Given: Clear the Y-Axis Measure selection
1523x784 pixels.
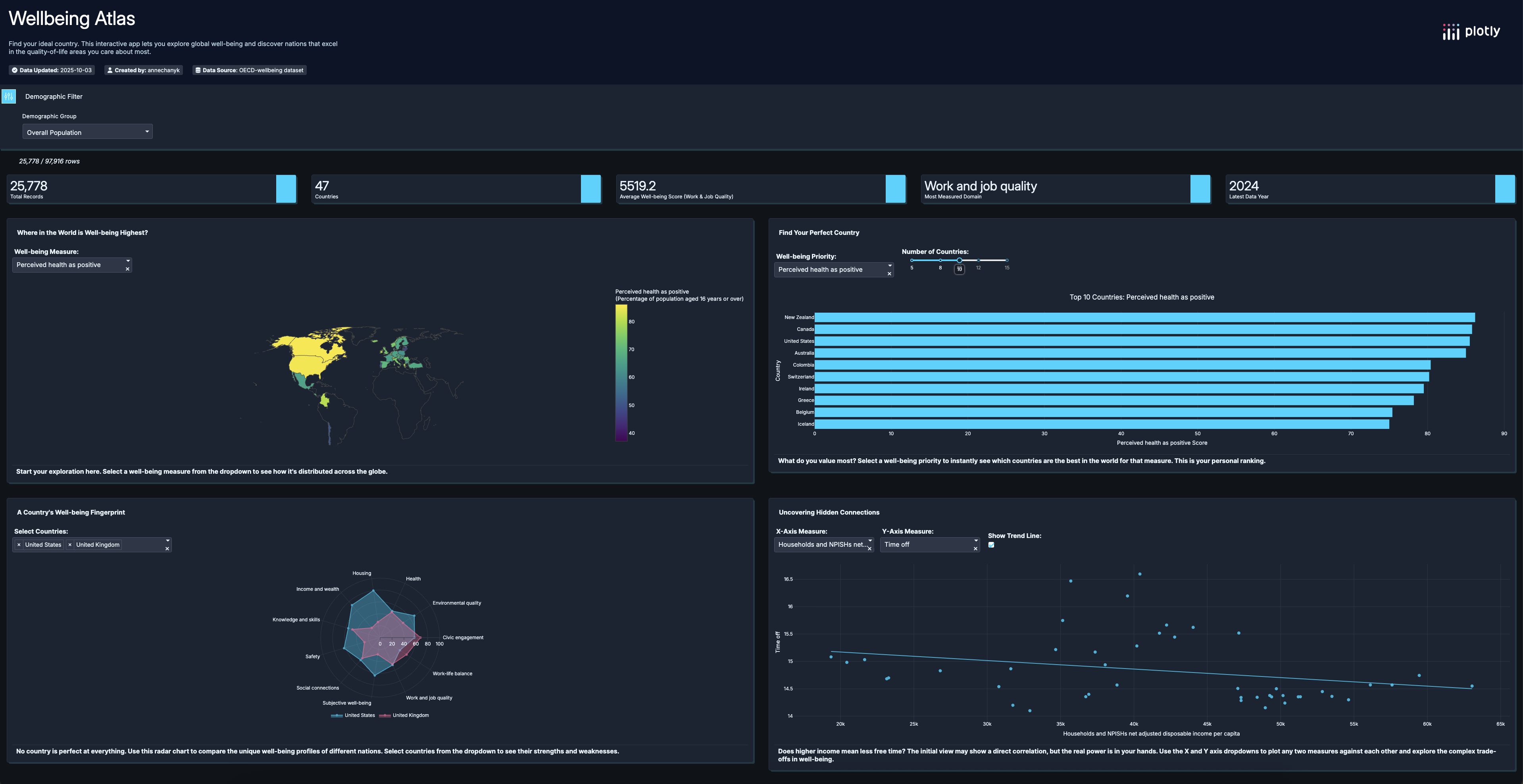Looking at the screenshot, I should click(975, 549).
